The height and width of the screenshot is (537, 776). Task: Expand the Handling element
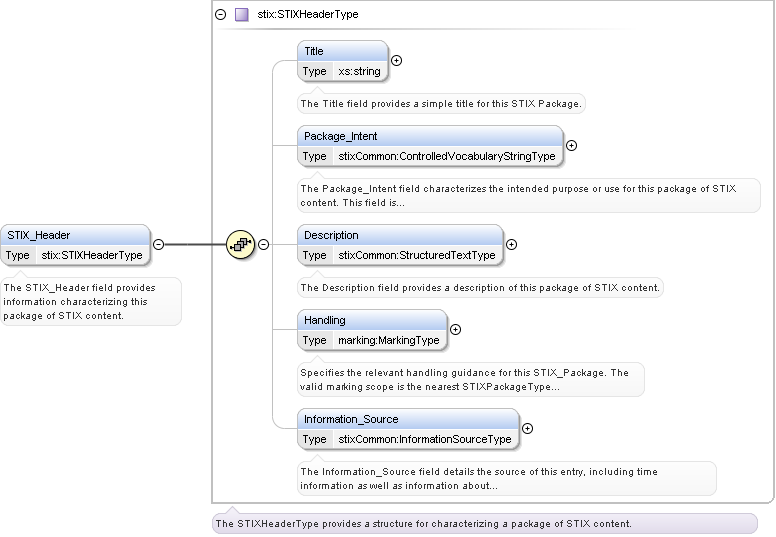point(456,329)
